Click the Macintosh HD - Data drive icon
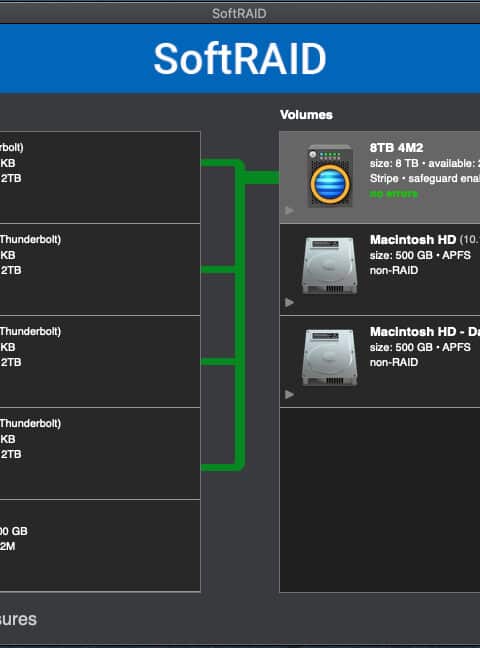The height and width of the screenshot is (648, 480). coord(330,357)
